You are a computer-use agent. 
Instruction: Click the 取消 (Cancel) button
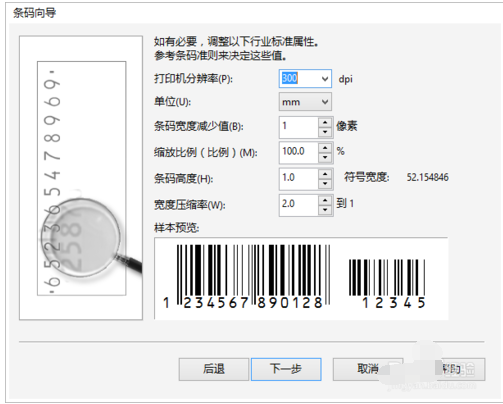[x=368, y=369]
